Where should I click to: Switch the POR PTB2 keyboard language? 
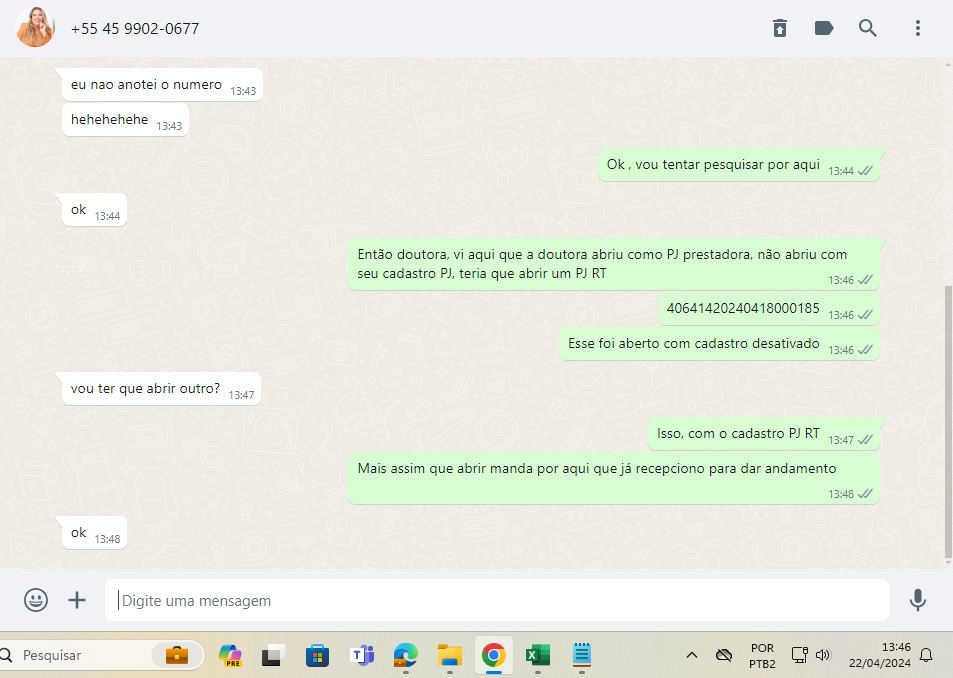(x=762, y=655)
